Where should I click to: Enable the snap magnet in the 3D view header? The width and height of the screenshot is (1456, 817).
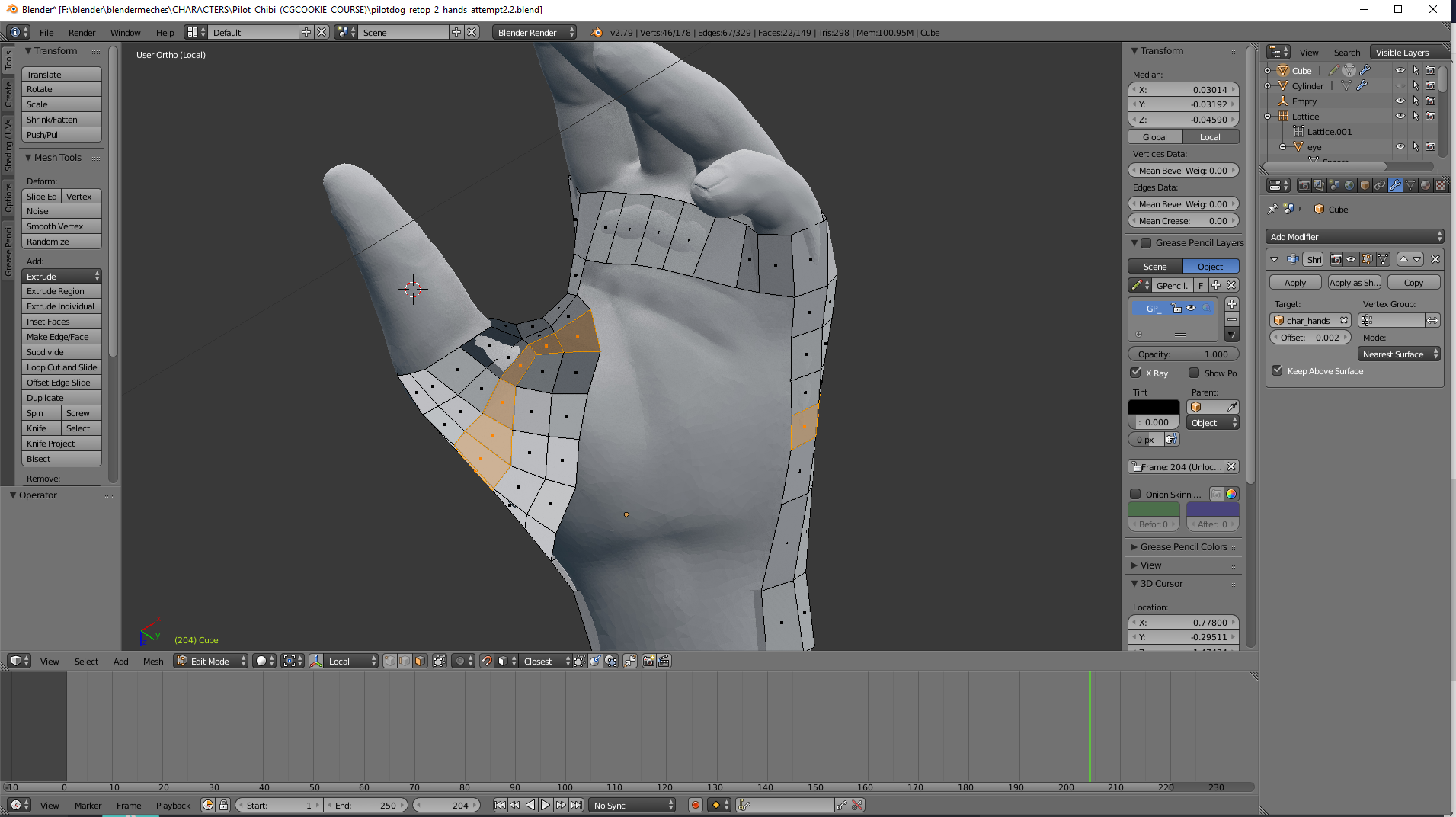487,662
